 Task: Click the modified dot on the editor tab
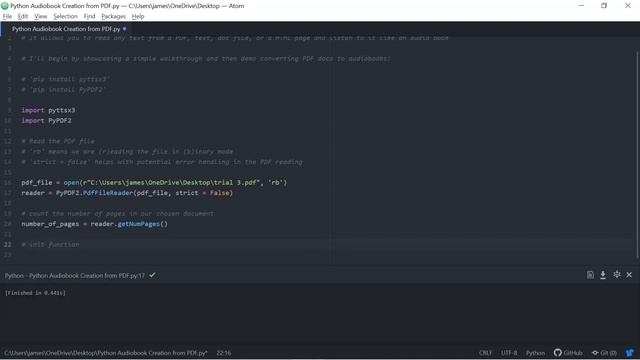tap(124, 29)
